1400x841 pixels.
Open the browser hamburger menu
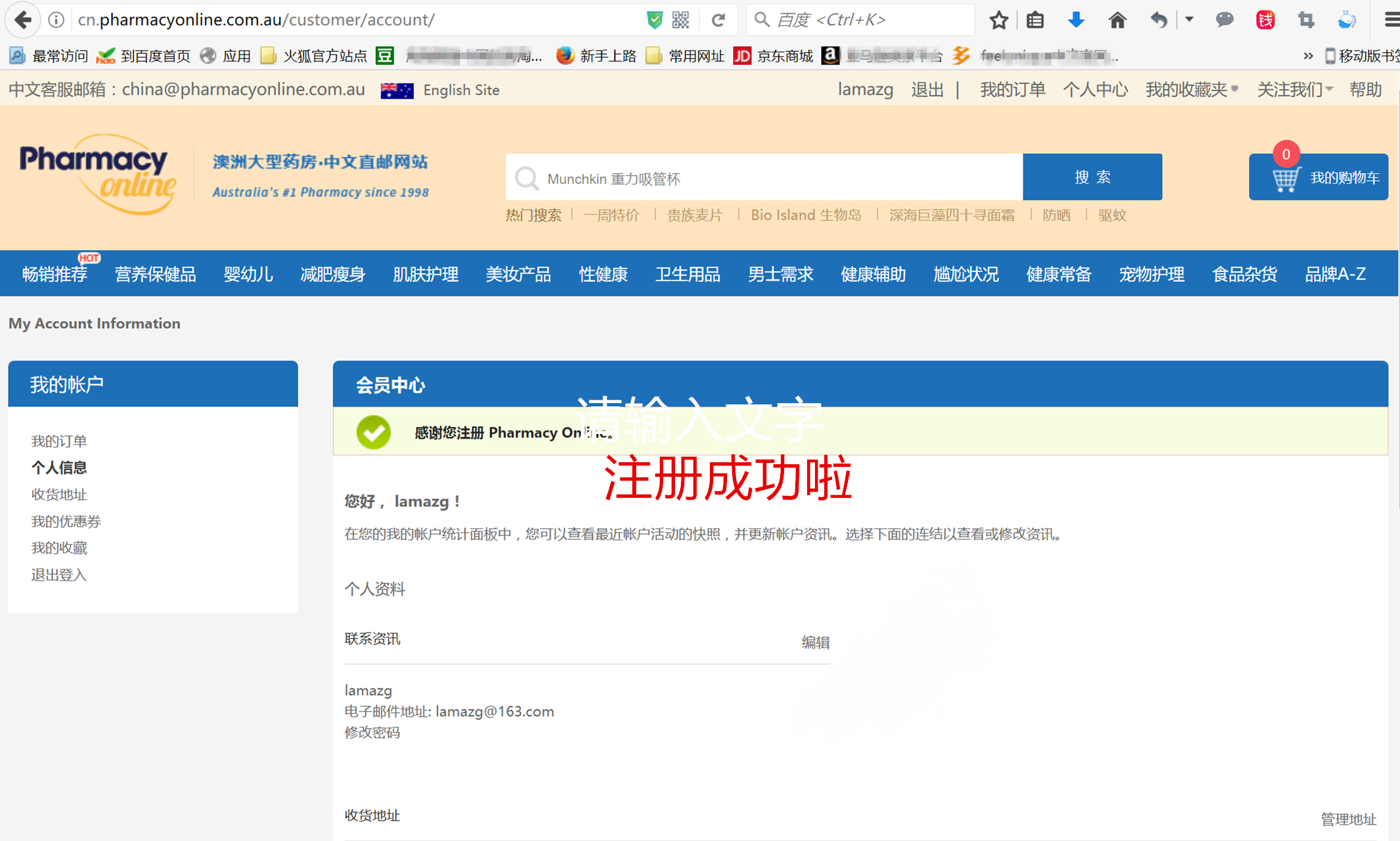click(1391, 20)
